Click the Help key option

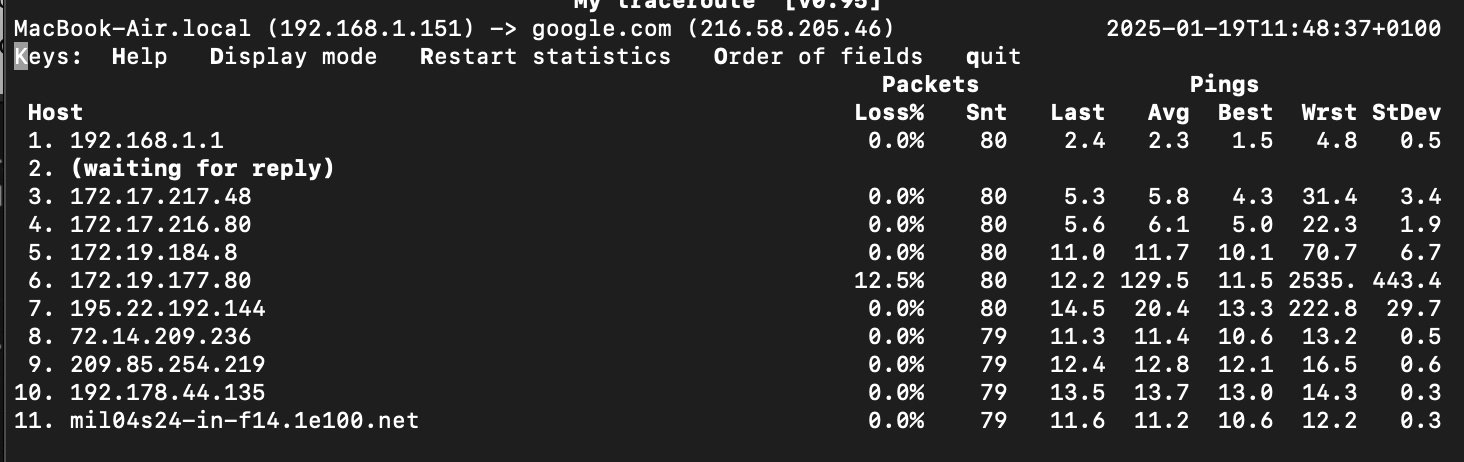[139, 56]
